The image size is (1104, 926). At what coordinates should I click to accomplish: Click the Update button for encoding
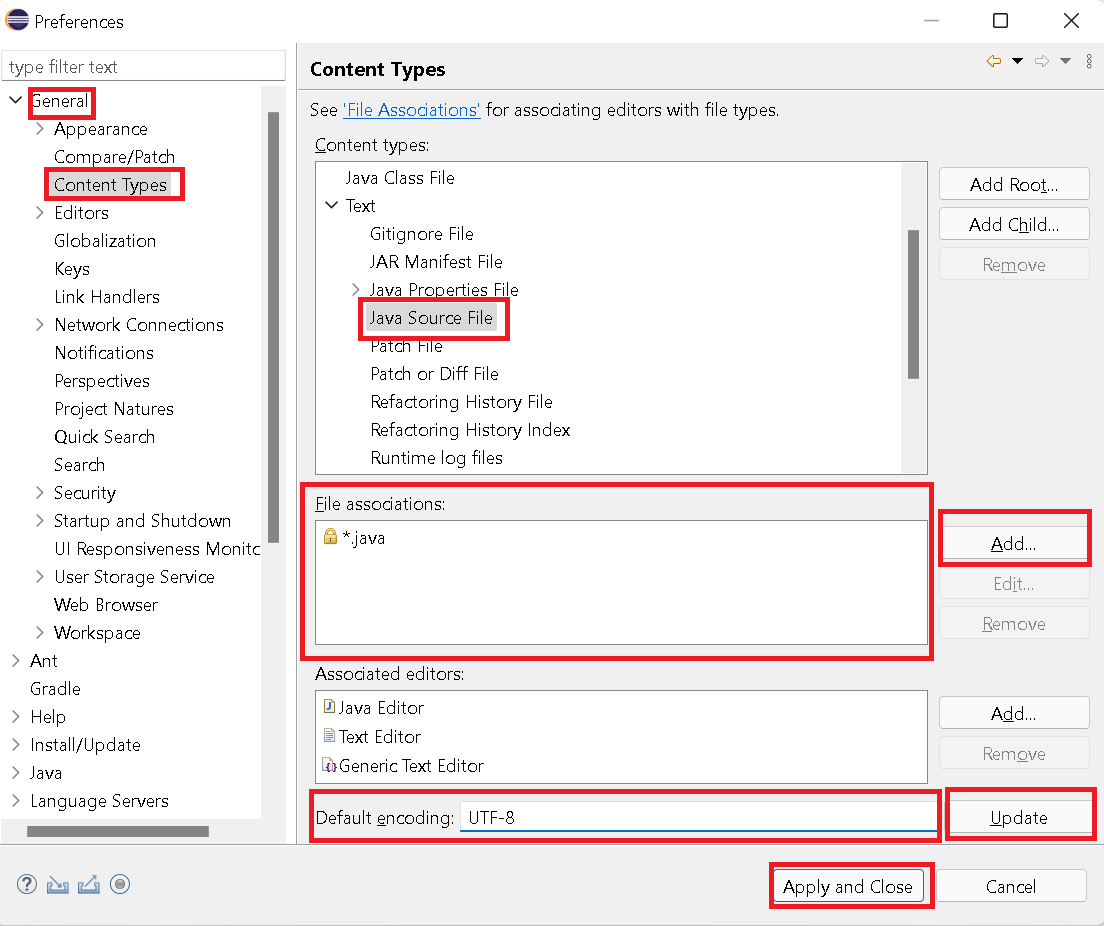coord(1018,818)
